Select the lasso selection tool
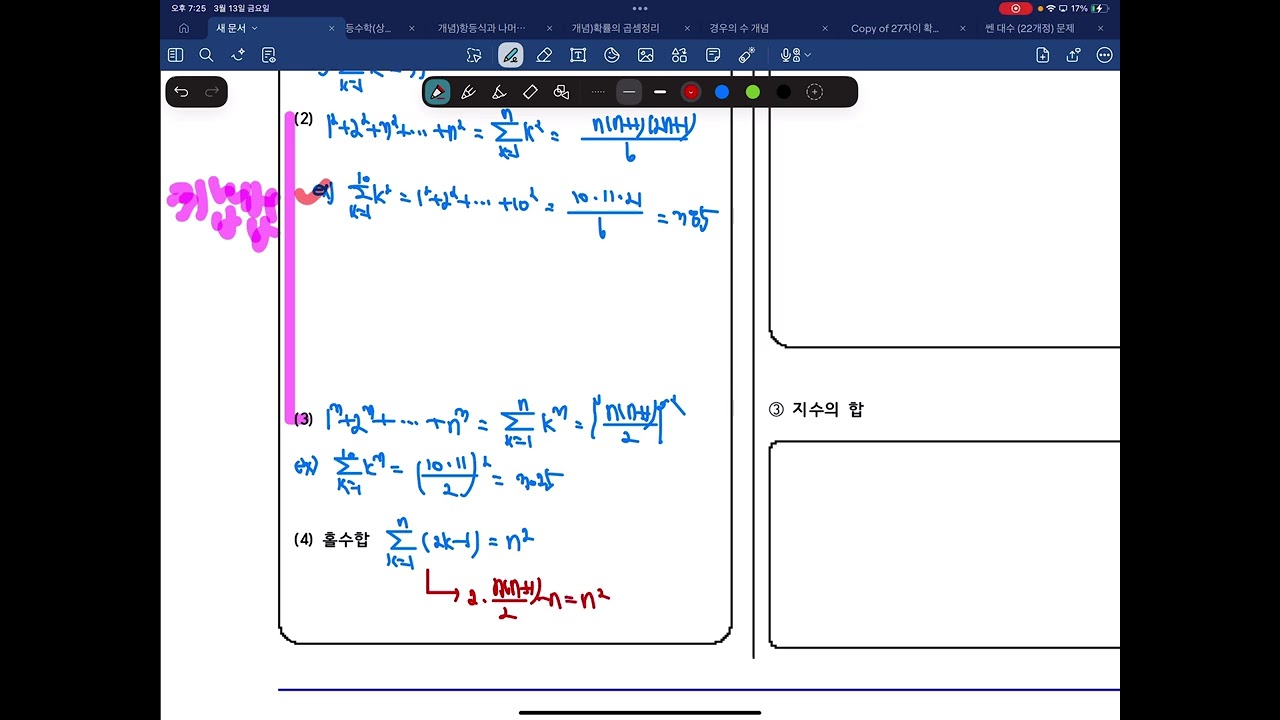The width and height of the screenshot is (1280, 720). pos(474,55)
